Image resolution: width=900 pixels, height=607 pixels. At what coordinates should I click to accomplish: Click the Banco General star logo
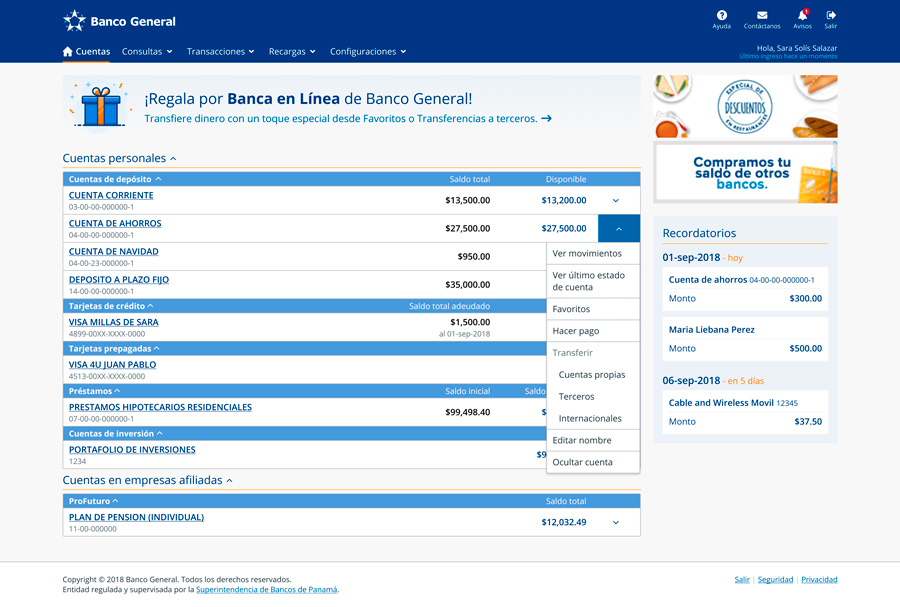[x=74, y=21]
